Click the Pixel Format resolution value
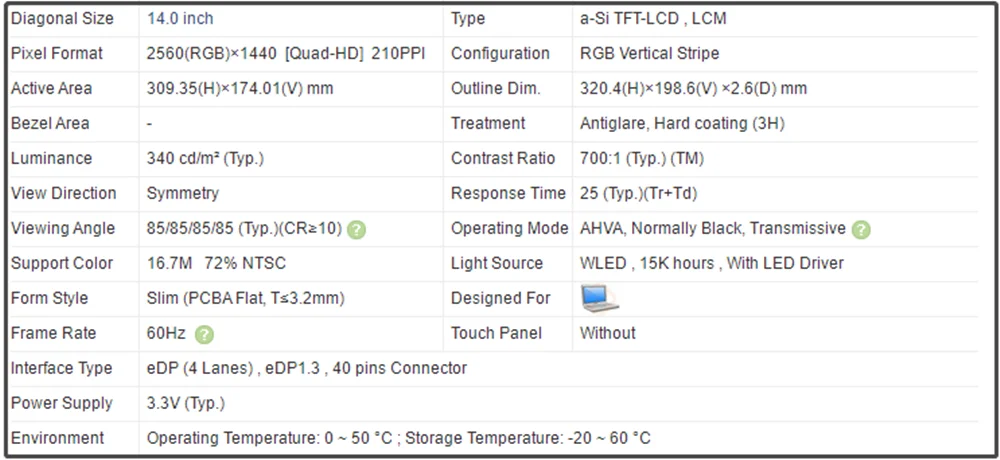The width and height of the screenshot is (1000, 460). [x=286, y=54]
